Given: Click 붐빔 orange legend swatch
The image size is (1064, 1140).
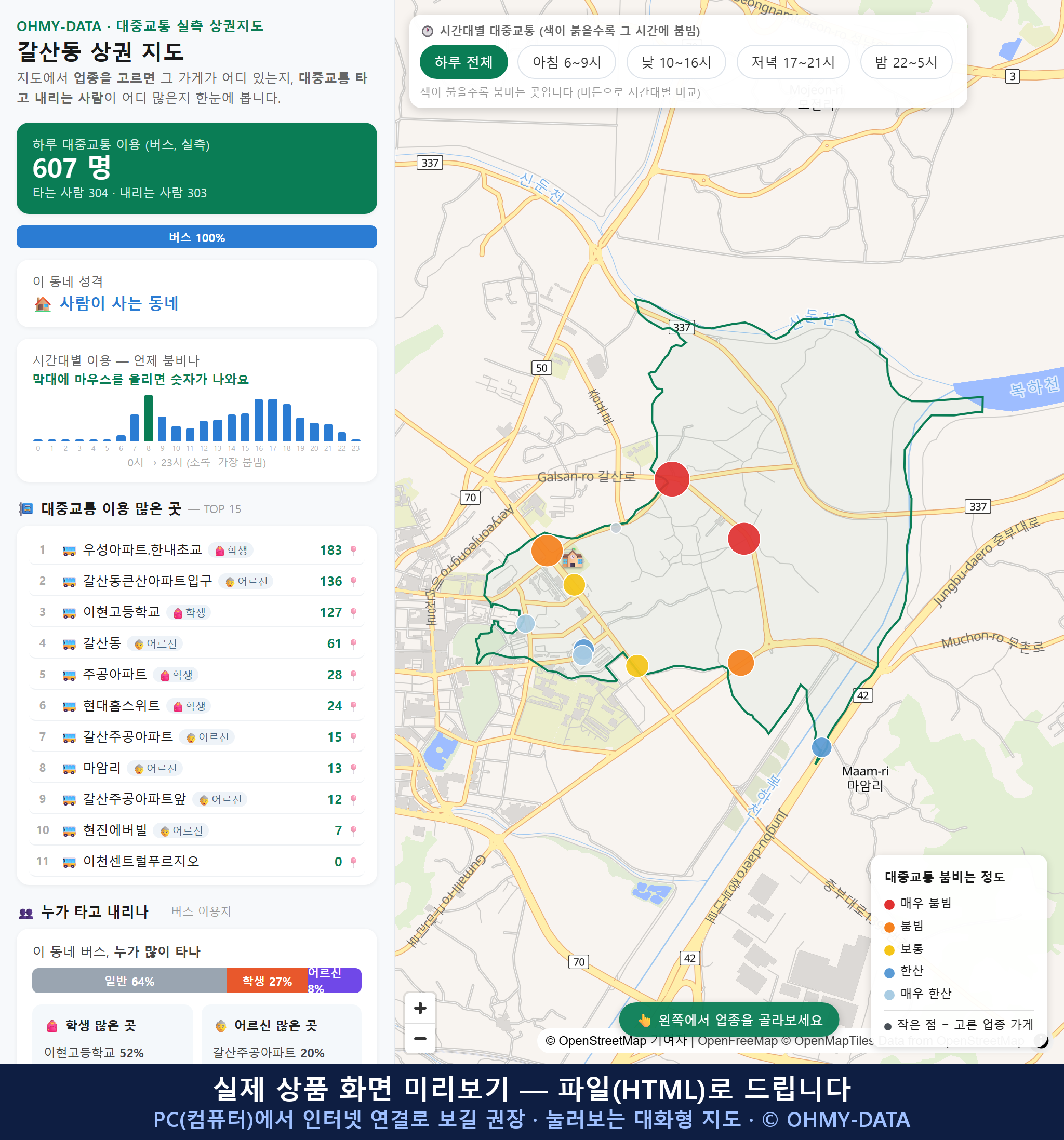Looking at the screenshot, I should click(x=889, y=927).
